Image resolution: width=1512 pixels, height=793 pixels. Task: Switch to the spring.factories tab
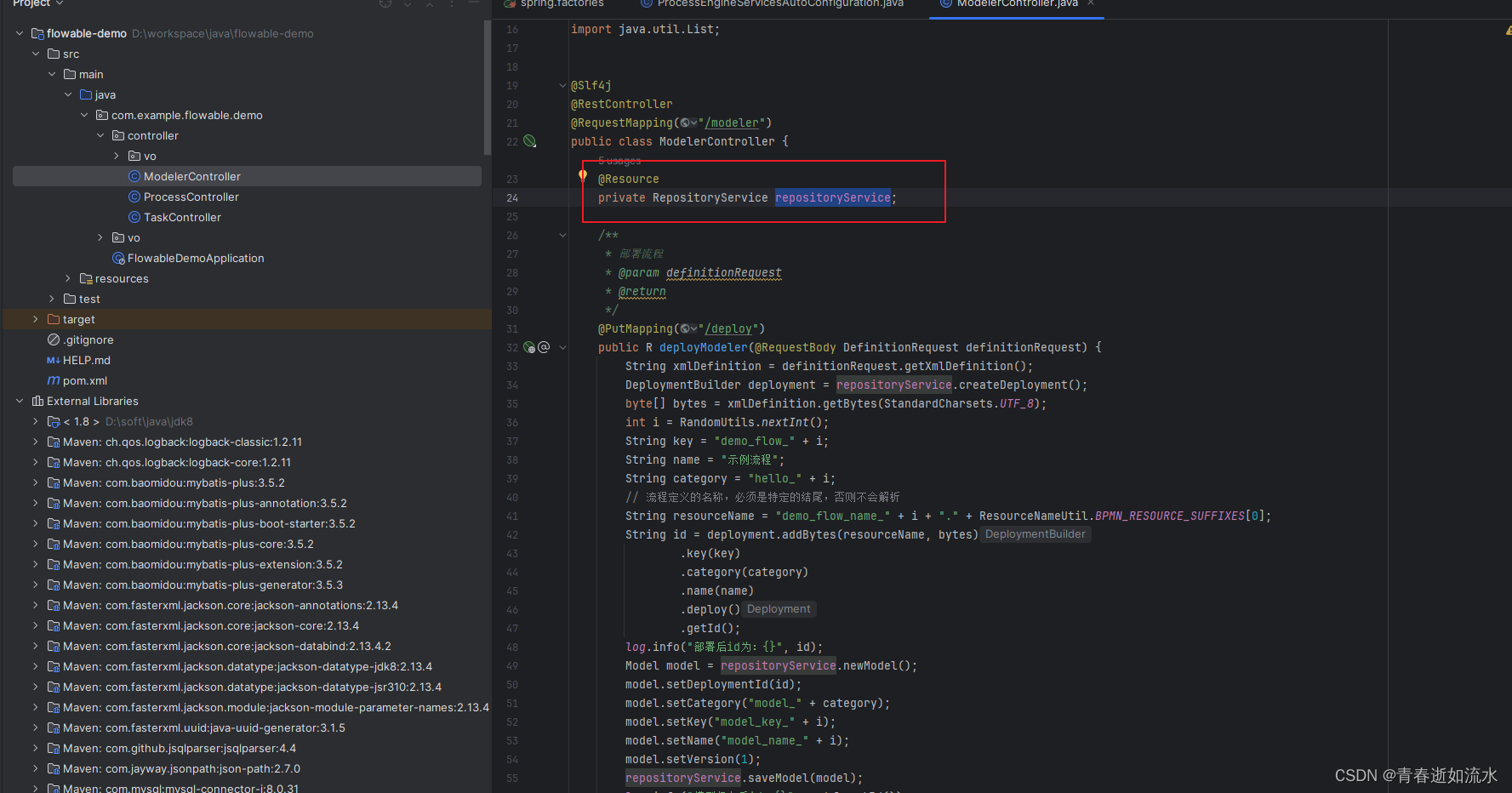[554, 4]
